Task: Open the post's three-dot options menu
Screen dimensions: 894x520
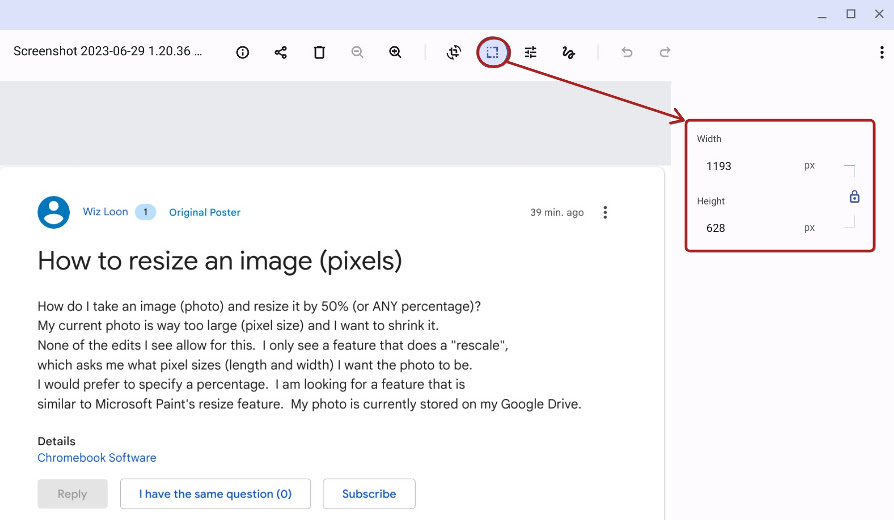Action: [605, 212]
